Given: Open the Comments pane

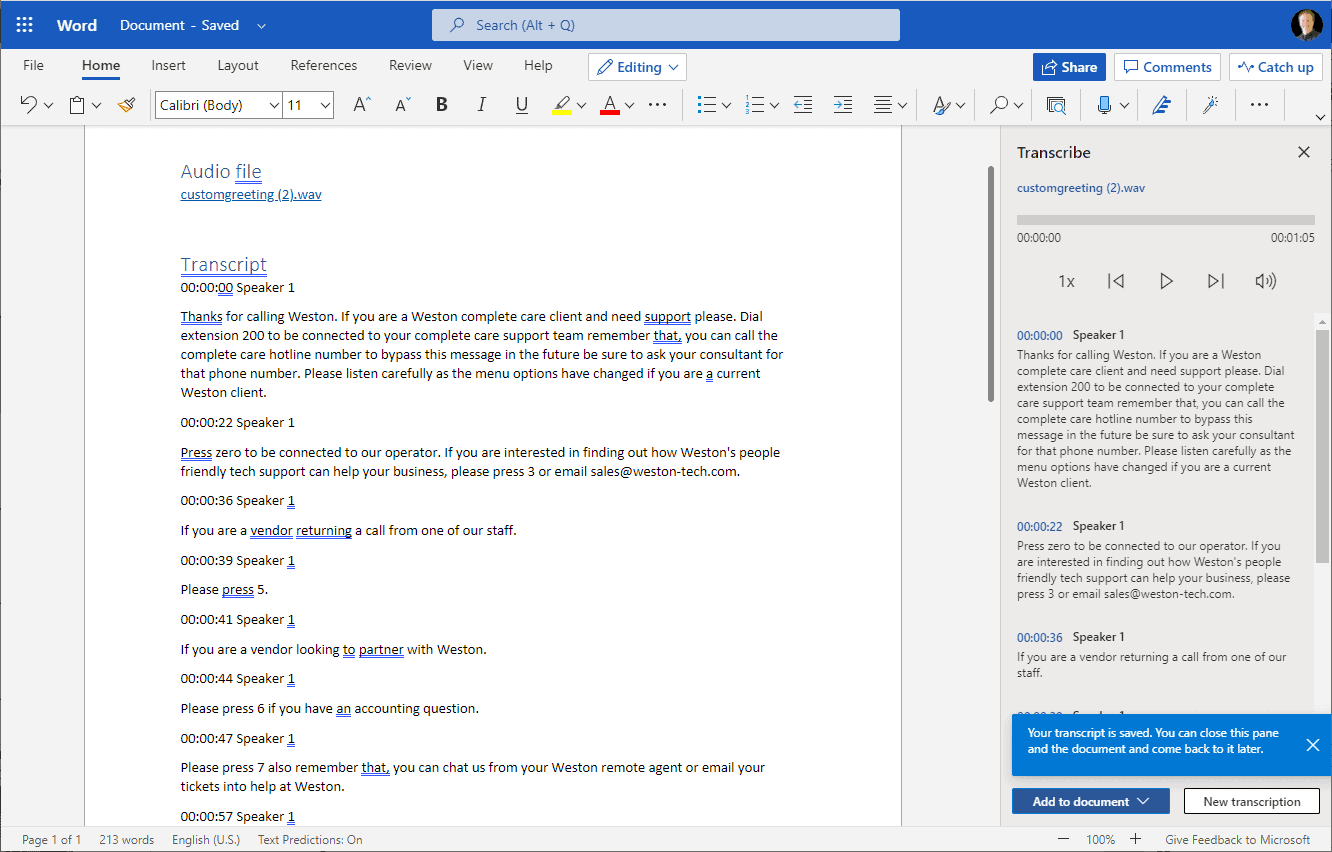Looking at the screenshot, I should pyautogui.click(x=1167, y=67).
